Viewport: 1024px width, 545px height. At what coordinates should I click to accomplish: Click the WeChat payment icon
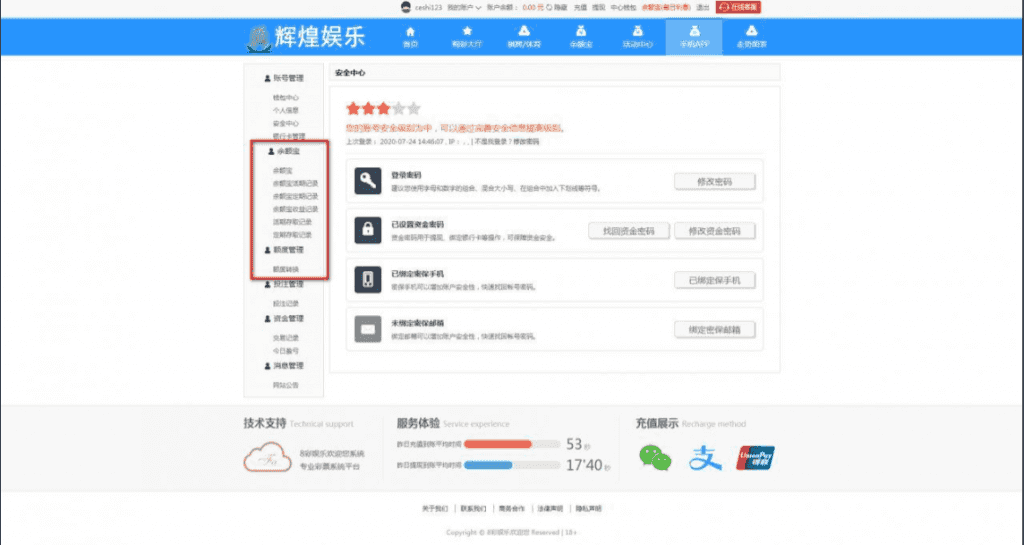point(655,458)
